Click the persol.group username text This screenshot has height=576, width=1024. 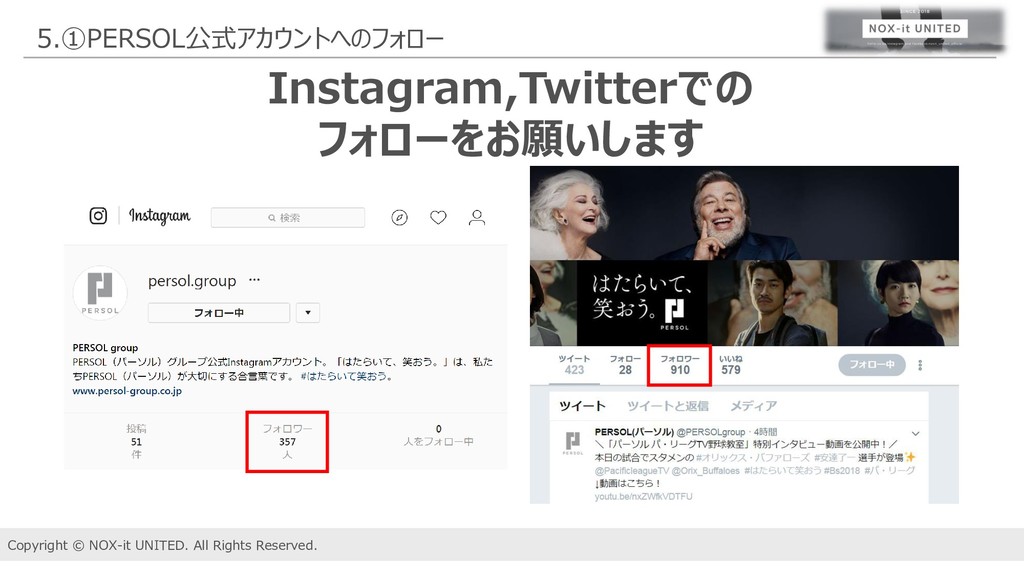click(x=192, y=281)
